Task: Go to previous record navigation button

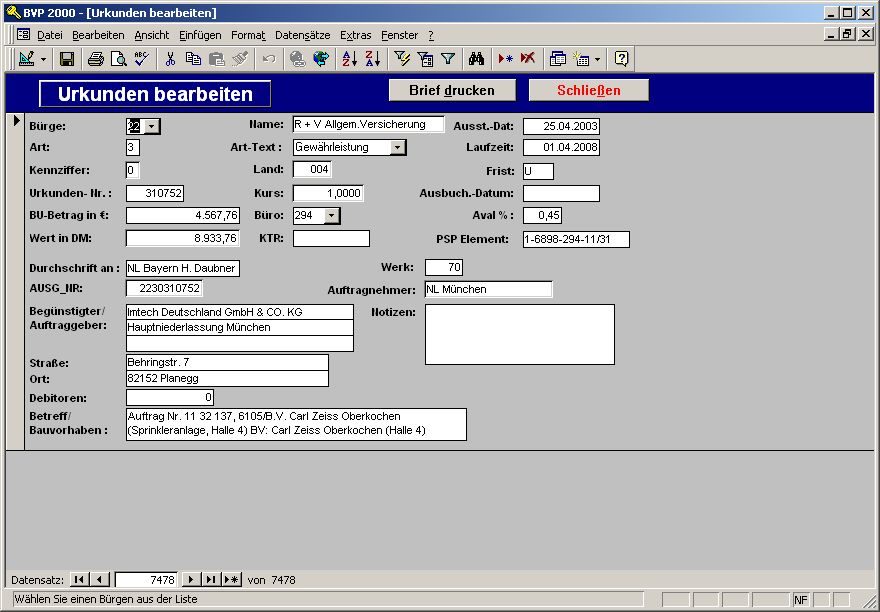Action: pos(100,579)
